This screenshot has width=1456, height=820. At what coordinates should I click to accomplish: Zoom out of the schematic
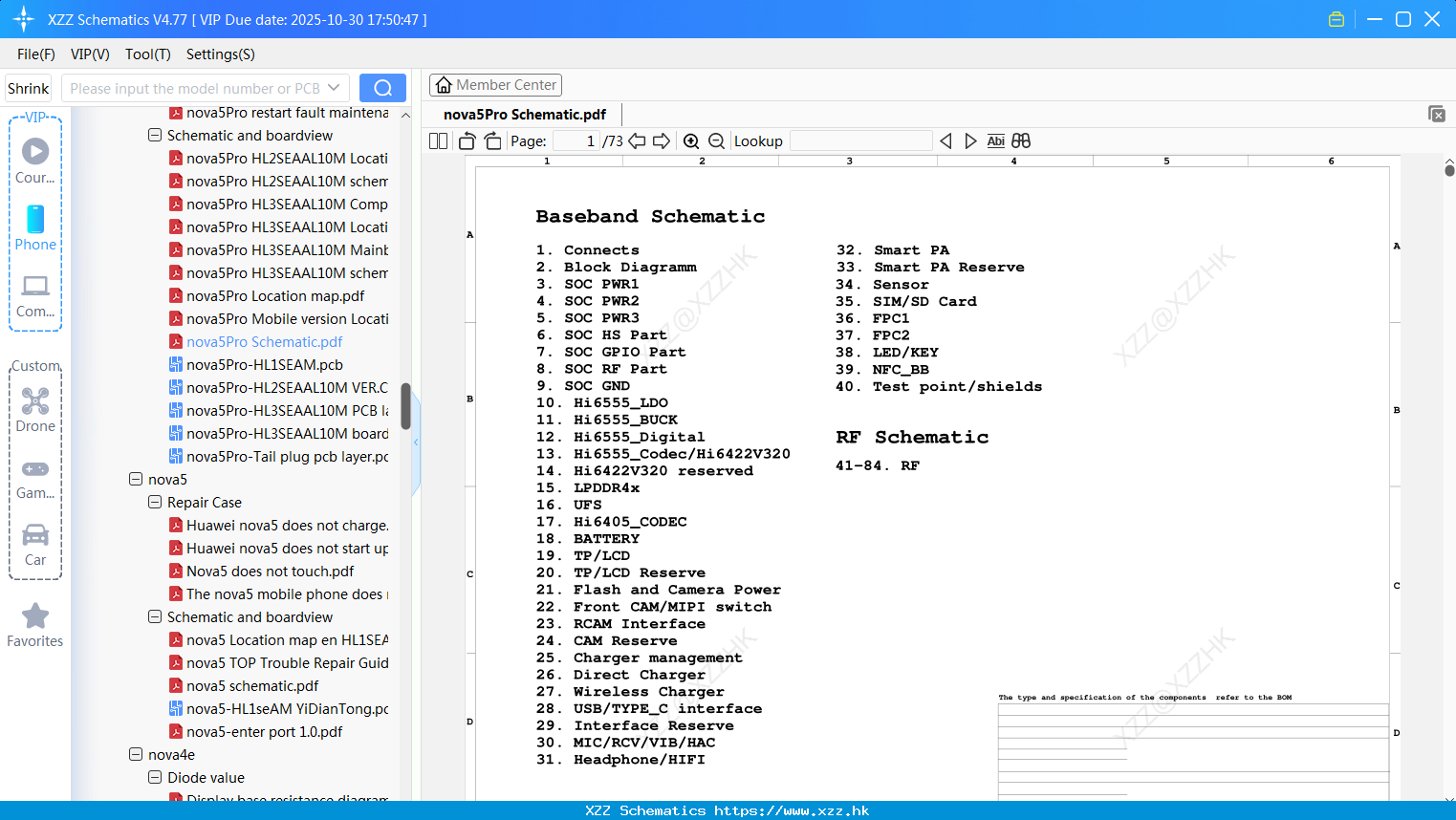pyautogui.click(x=716, y=141)
